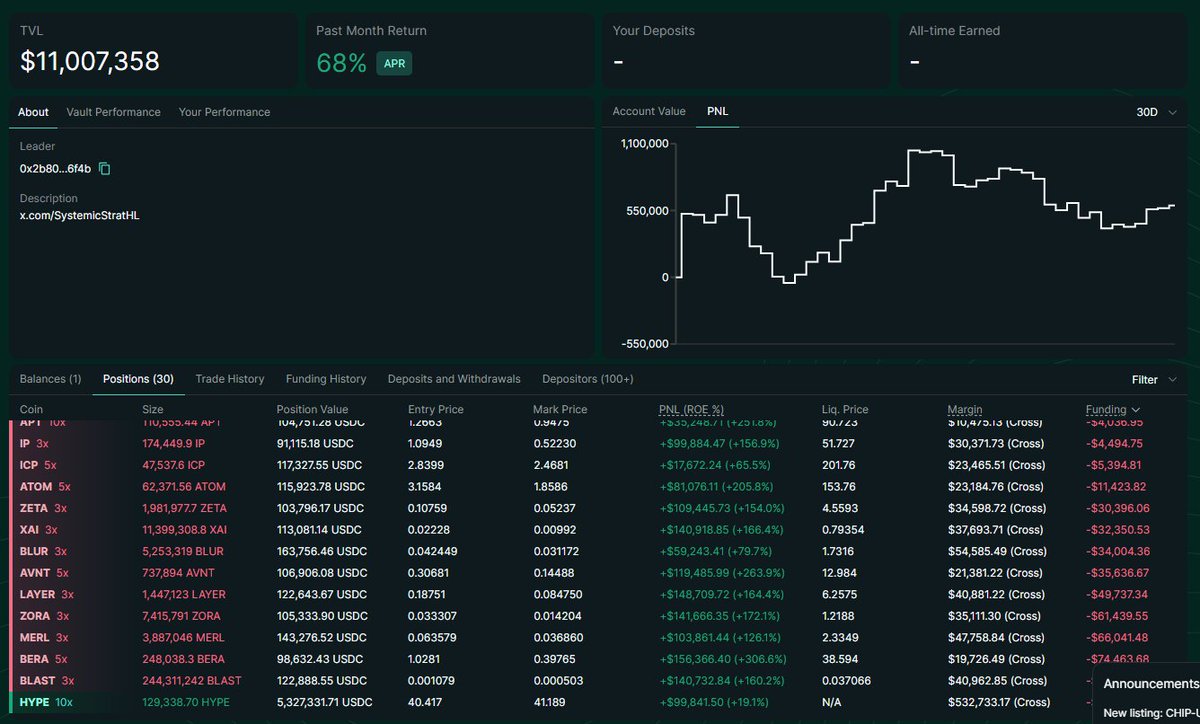Screen dimensions: 1200x724
Task: Click the Margin column header
Action: point(965,410)
